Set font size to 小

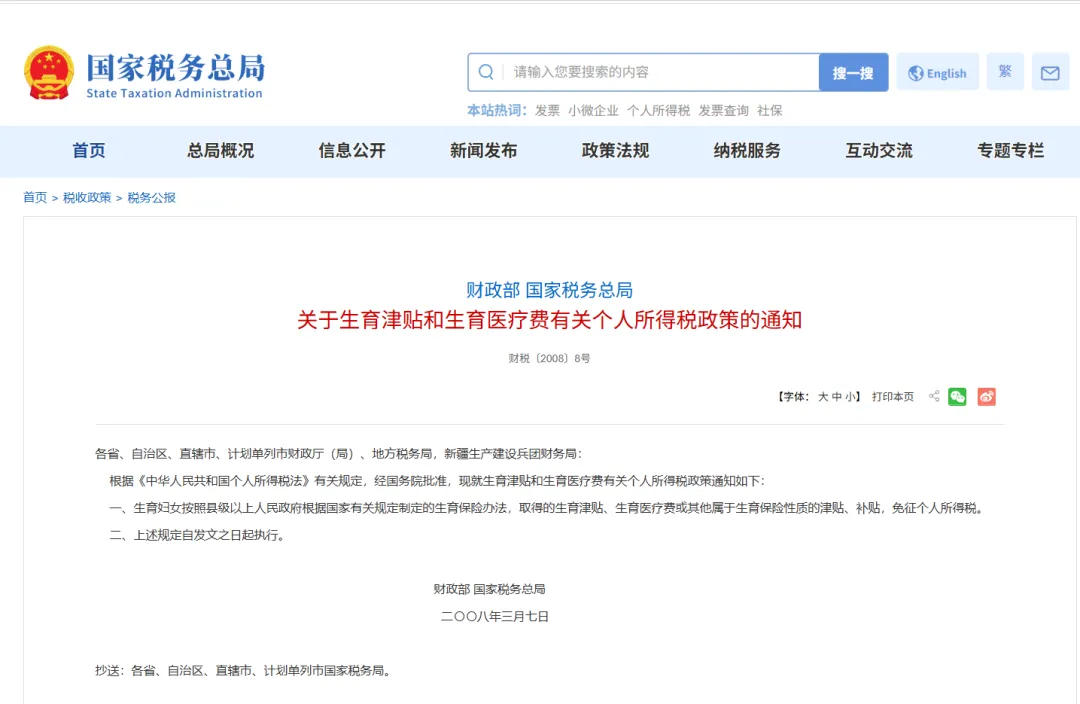click(x=850, y=397)
